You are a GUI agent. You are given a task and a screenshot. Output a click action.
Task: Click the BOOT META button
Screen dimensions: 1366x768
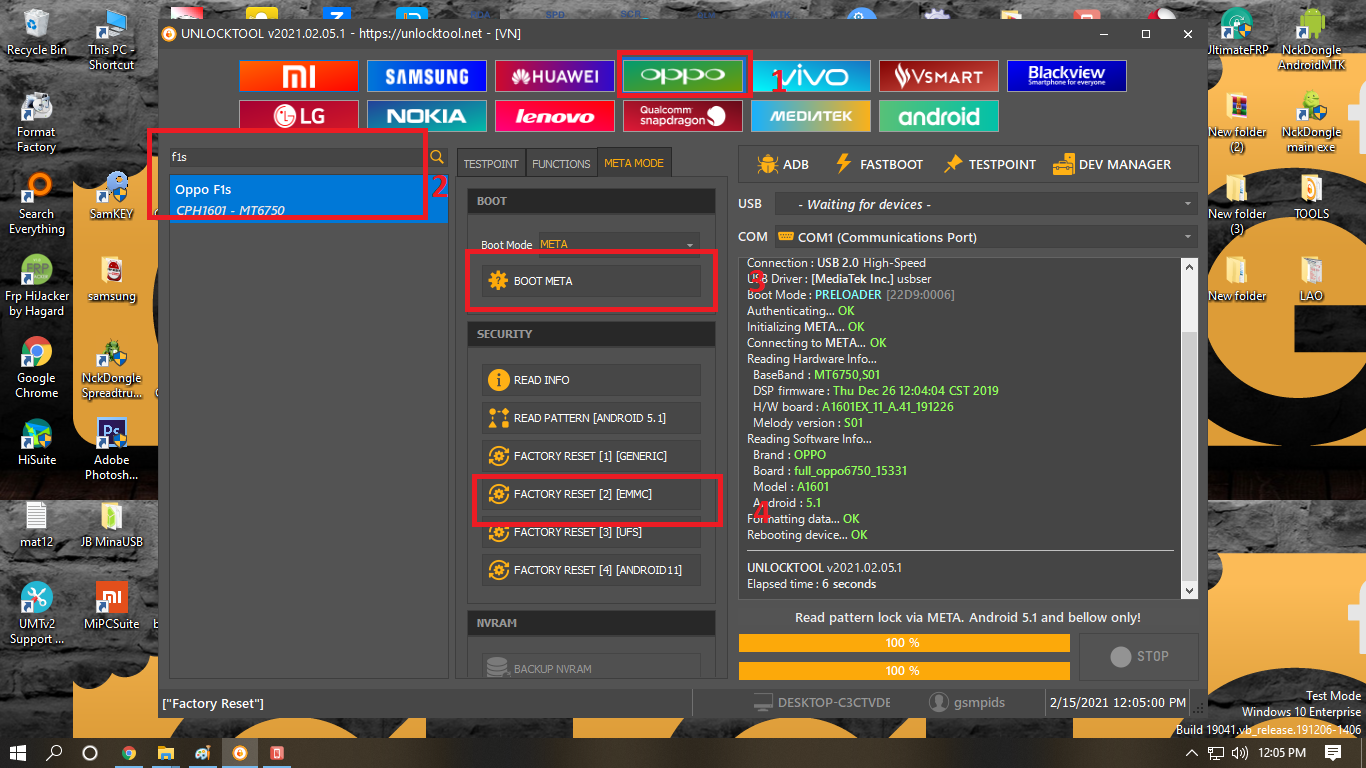[x=591, y=281]
